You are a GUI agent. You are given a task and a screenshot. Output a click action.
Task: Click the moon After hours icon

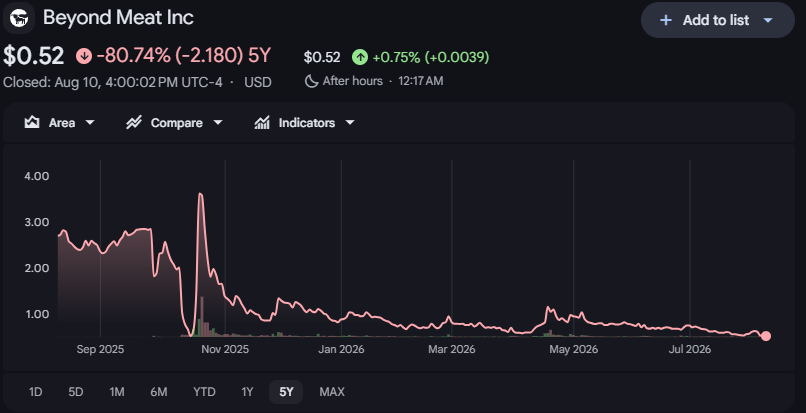(312, 81)
